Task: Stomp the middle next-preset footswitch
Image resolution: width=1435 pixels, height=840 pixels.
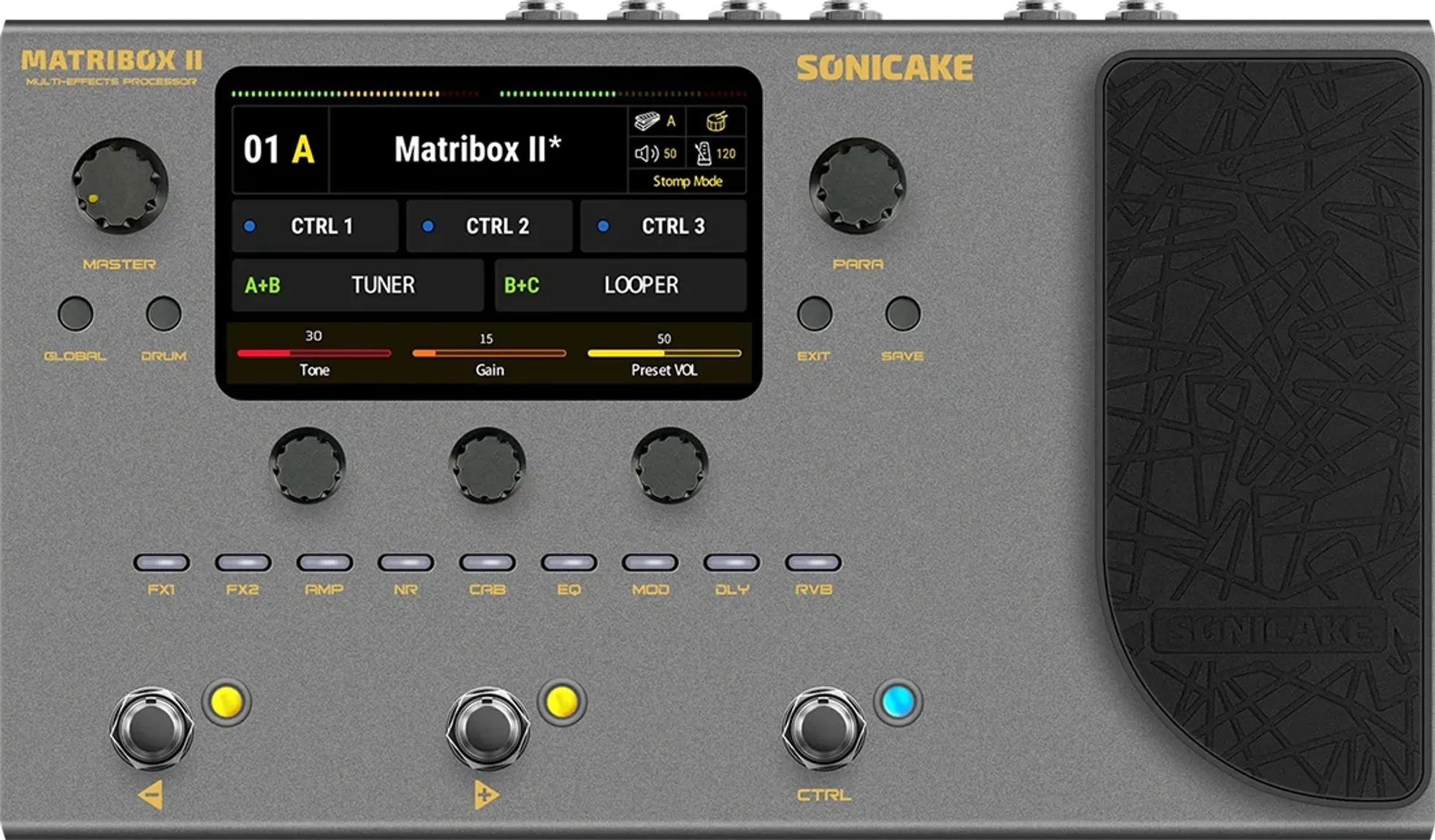Action: (x=488, y=728)
